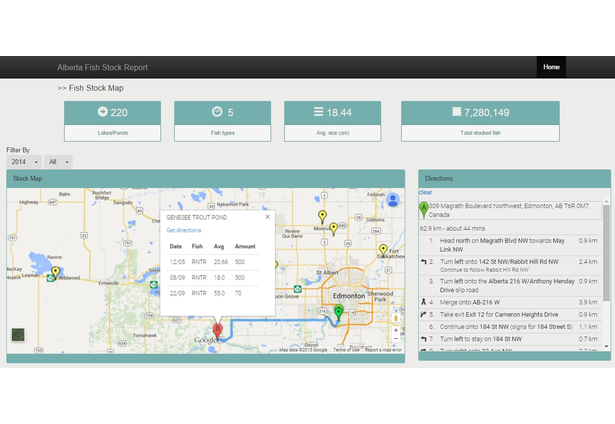Viewport: 615px width, 424px height.
Task: Click the Edmonton city label on map
Action: tap(349, 296)
